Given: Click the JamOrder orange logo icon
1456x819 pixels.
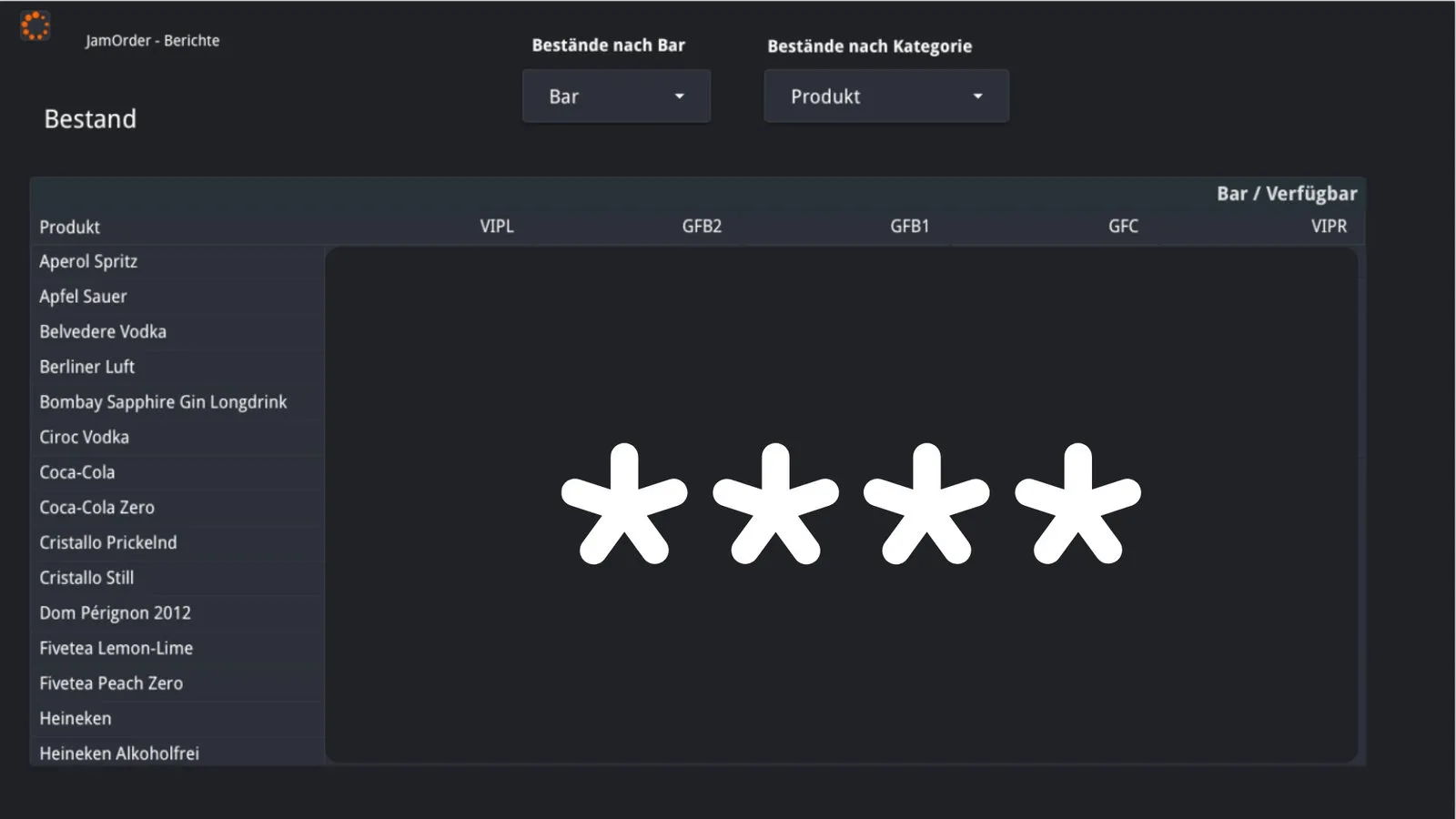Looking at the screenshot, I should pos(35,26).
